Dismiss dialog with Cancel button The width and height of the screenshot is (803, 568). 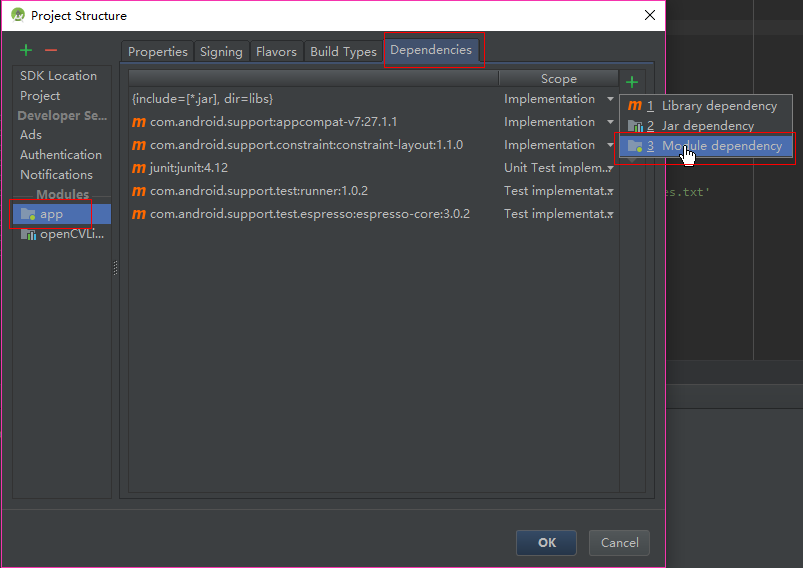pyautogui.click(x=620, y=543)
